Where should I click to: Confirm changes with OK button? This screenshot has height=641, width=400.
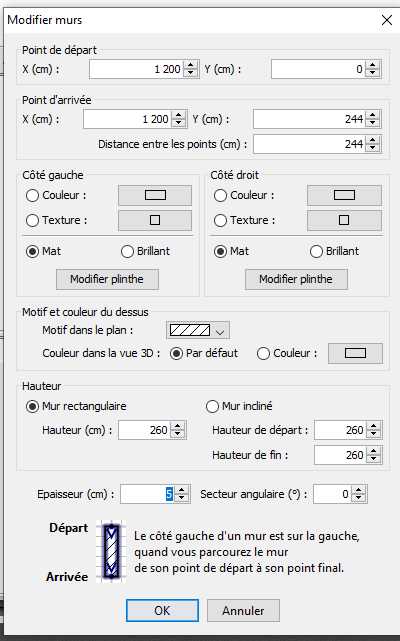pos(162,611)
